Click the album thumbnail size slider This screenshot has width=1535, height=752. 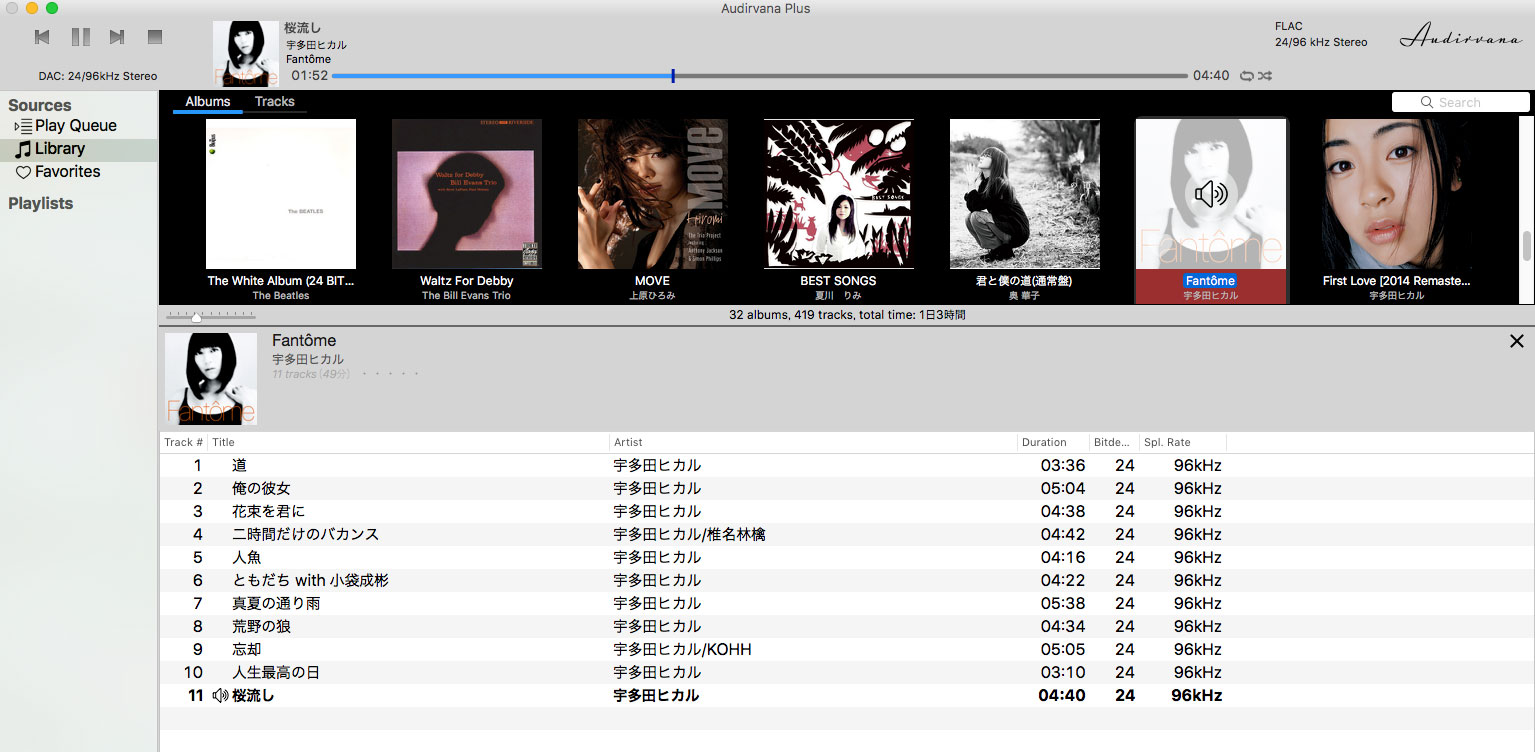point(196,316)
